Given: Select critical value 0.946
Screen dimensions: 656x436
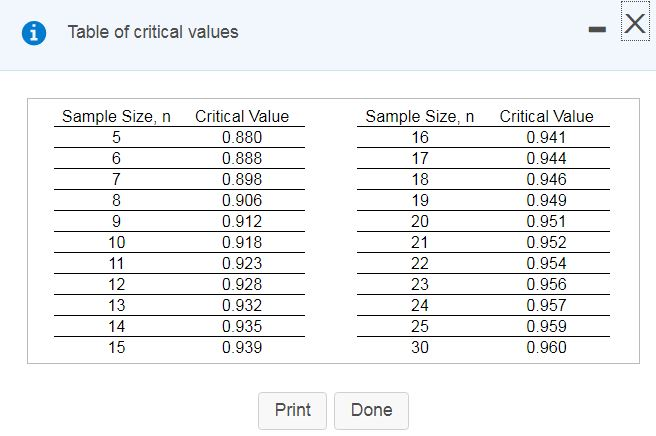Looking at the screenshot, I should (x=546, y=179).
